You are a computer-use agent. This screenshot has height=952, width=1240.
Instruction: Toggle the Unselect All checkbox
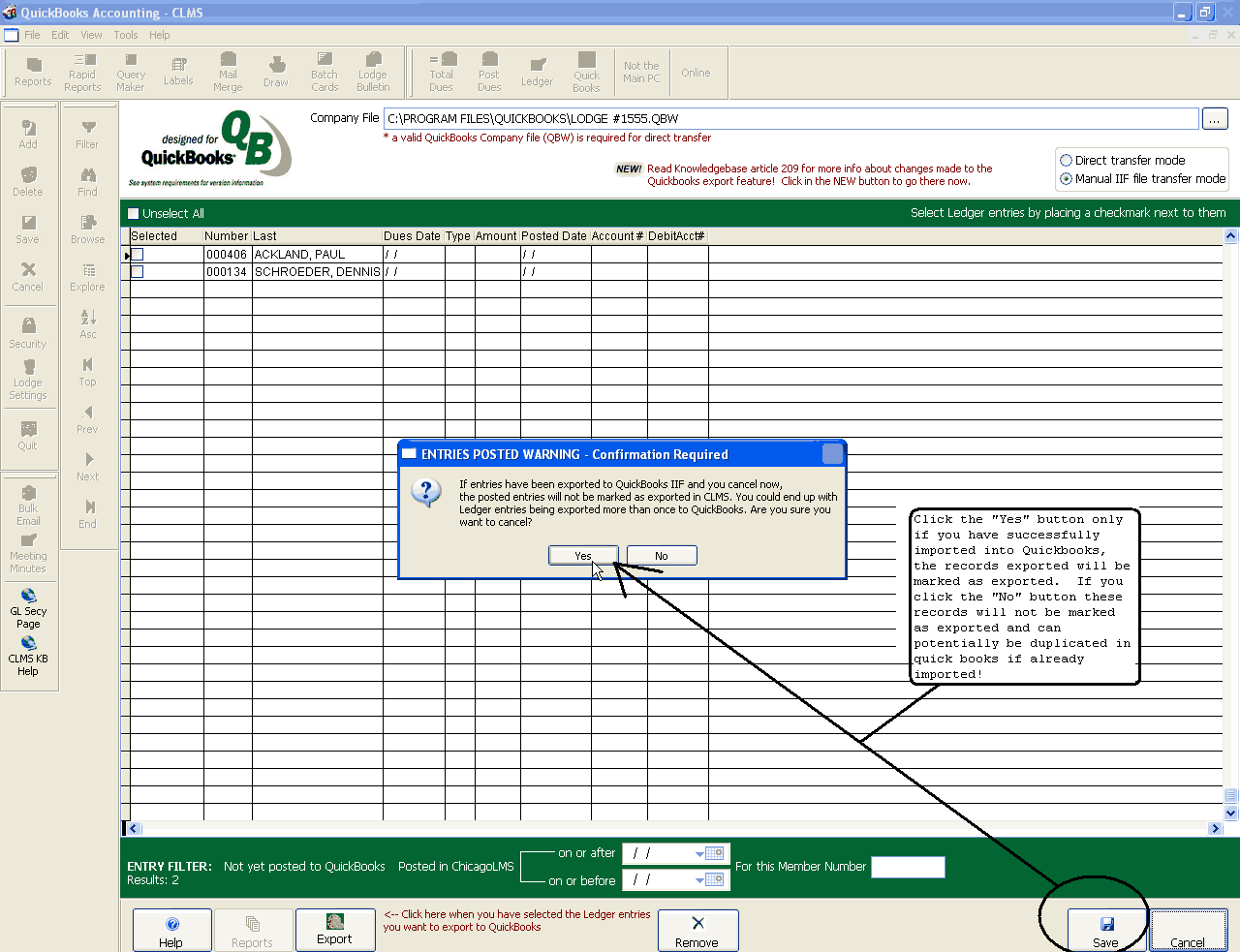coord(134,214)
